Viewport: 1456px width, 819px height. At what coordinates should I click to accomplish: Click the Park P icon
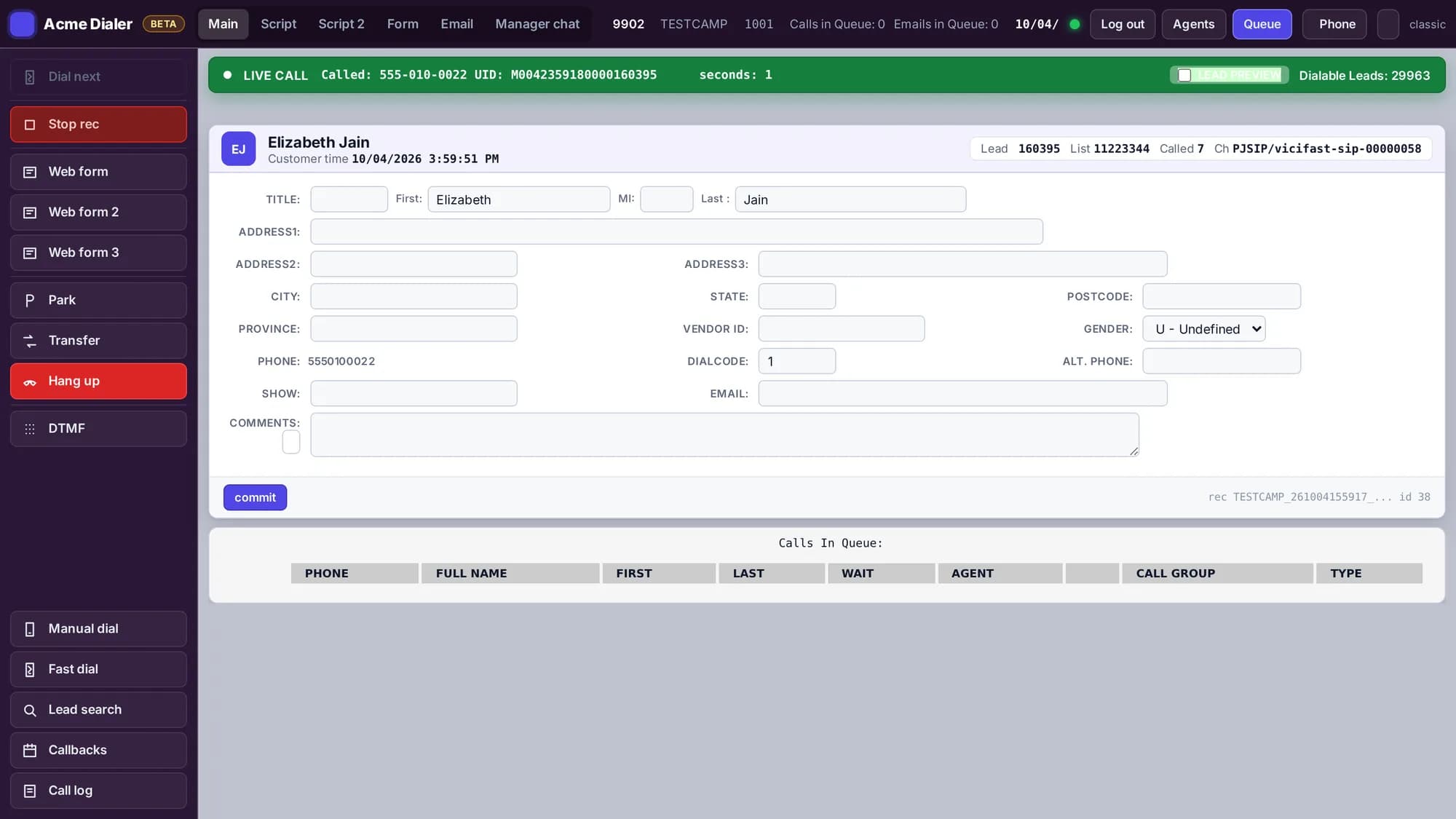(x=30, y=301)
